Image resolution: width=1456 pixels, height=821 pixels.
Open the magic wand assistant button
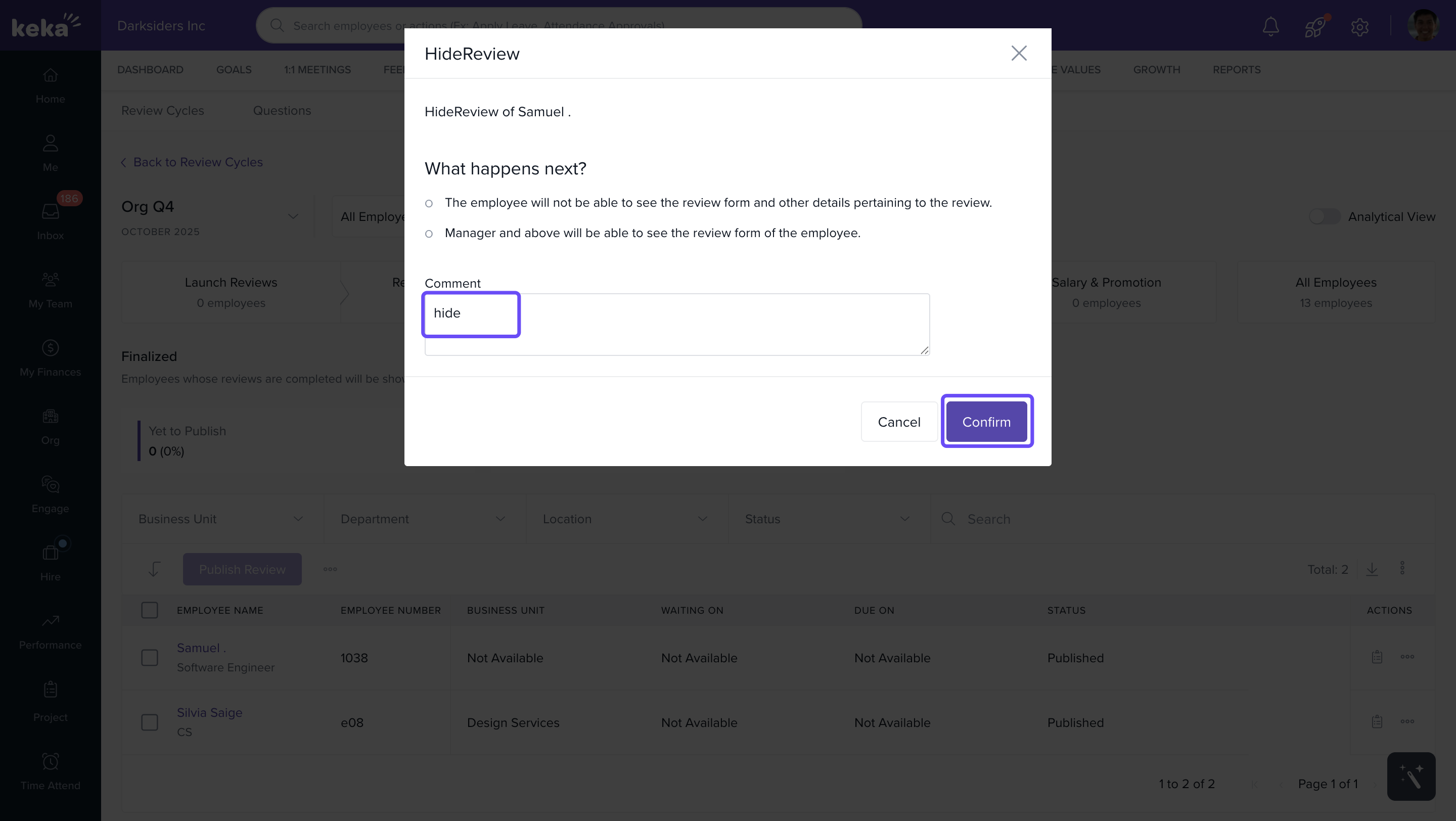click(1411, 777)
